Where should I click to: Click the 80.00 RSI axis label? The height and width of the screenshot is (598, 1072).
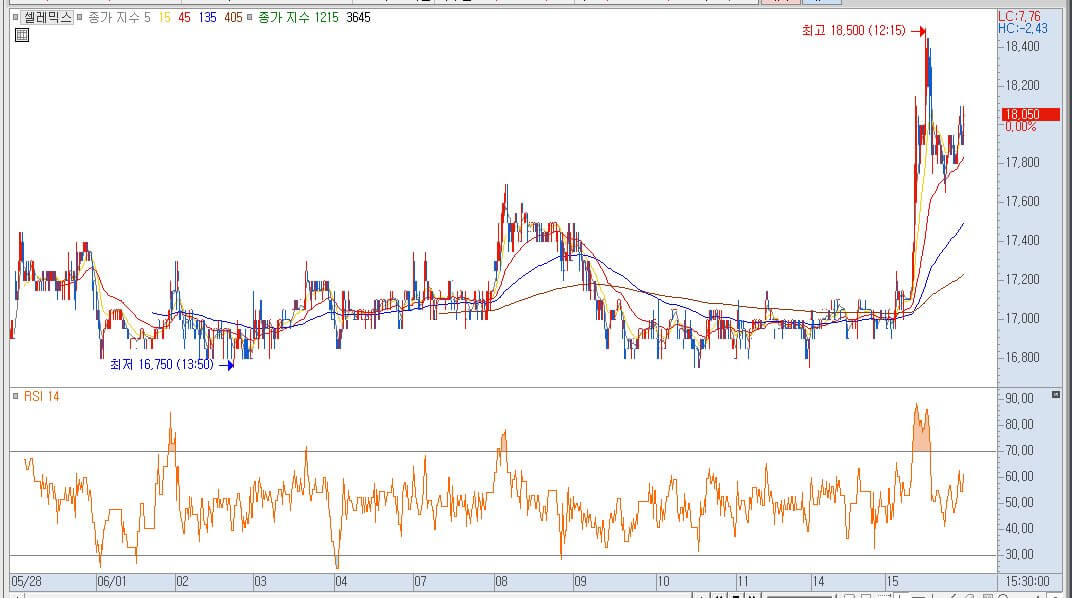1019,424
